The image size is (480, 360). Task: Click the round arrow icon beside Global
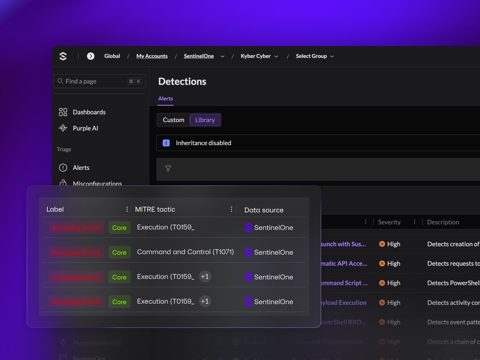(x=90, y=56)
